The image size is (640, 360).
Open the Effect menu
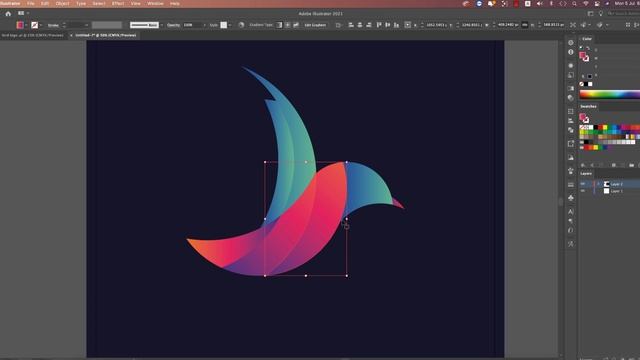click(118, 3)
